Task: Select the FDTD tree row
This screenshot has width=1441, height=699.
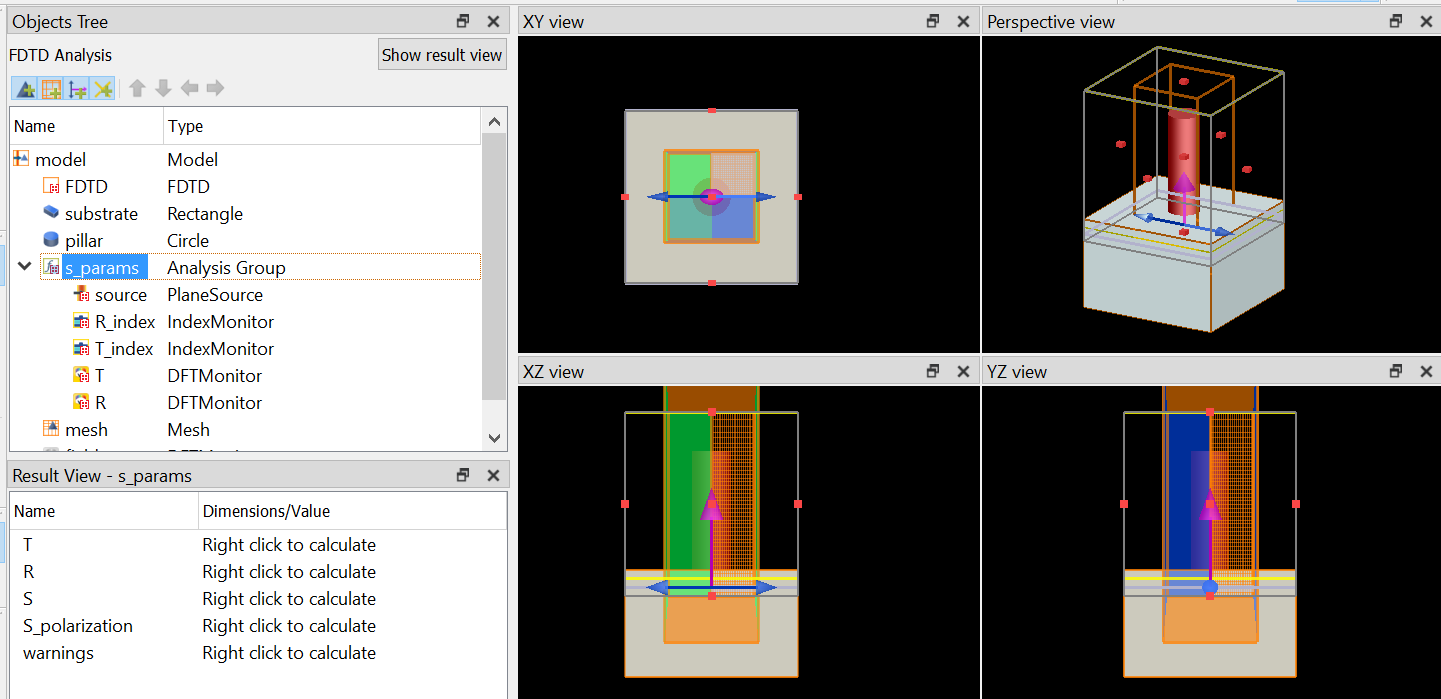Action: pos(246,186)
